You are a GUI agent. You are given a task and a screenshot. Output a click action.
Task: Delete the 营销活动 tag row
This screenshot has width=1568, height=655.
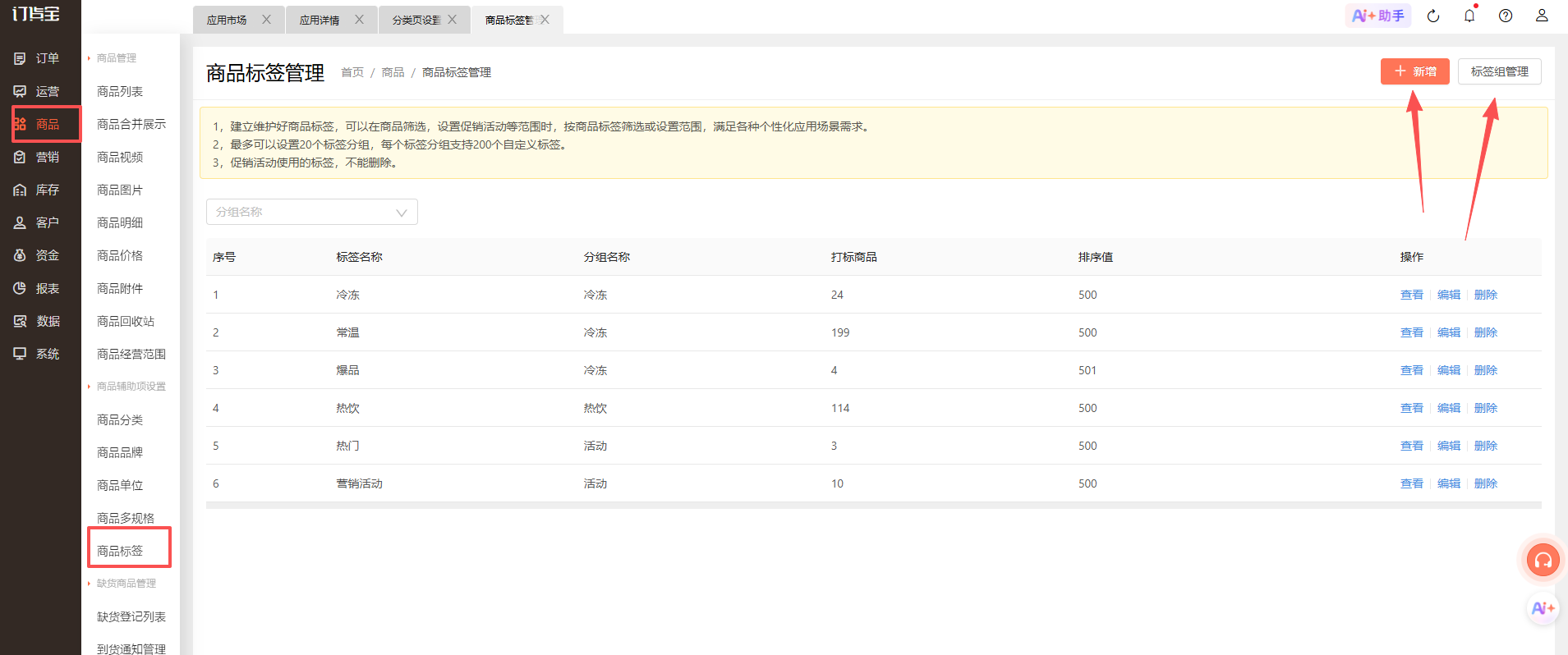coord(1486,483)
